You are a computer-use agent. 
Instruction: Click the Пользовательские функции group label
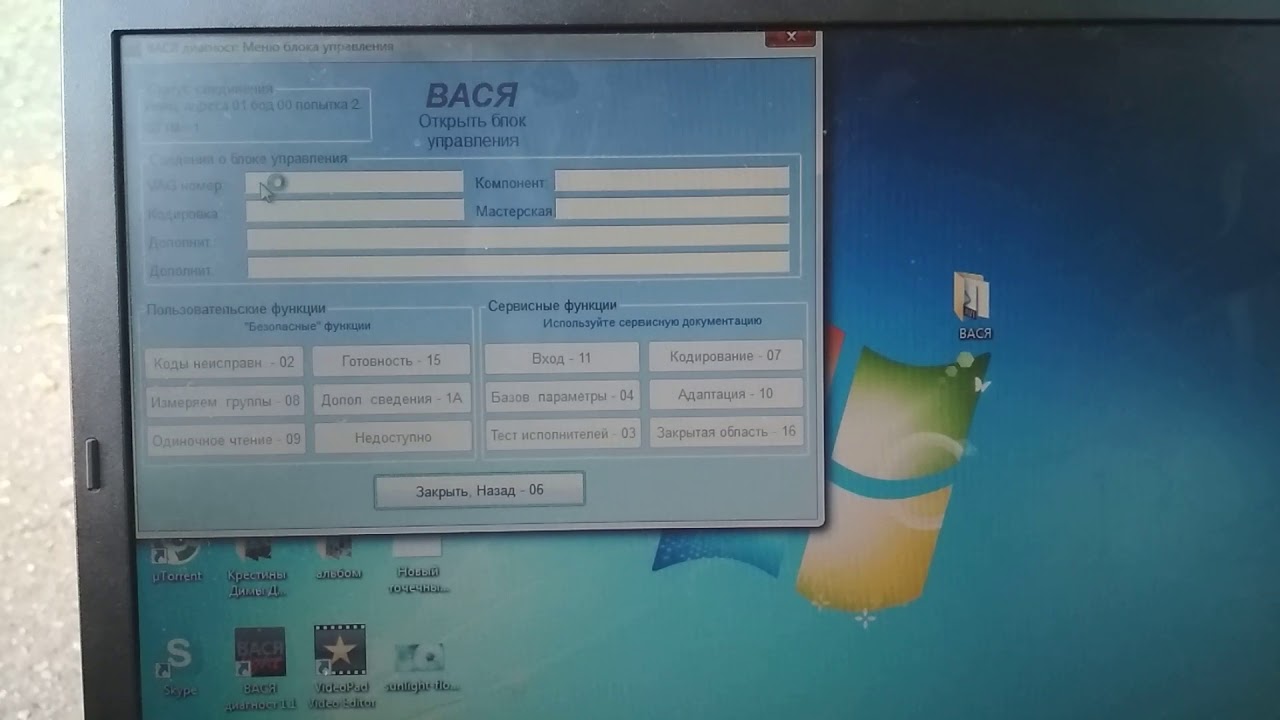click(x=236, y=309)
